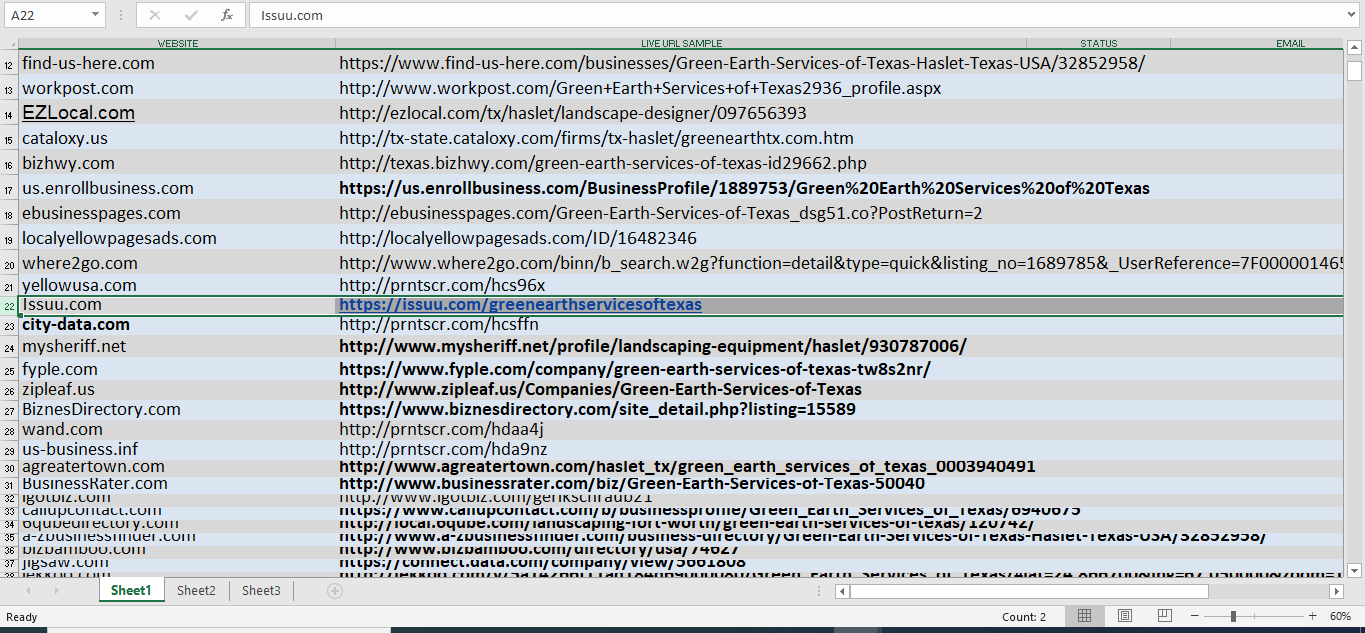Select the where2go.com cell

[x=177, y=263]
